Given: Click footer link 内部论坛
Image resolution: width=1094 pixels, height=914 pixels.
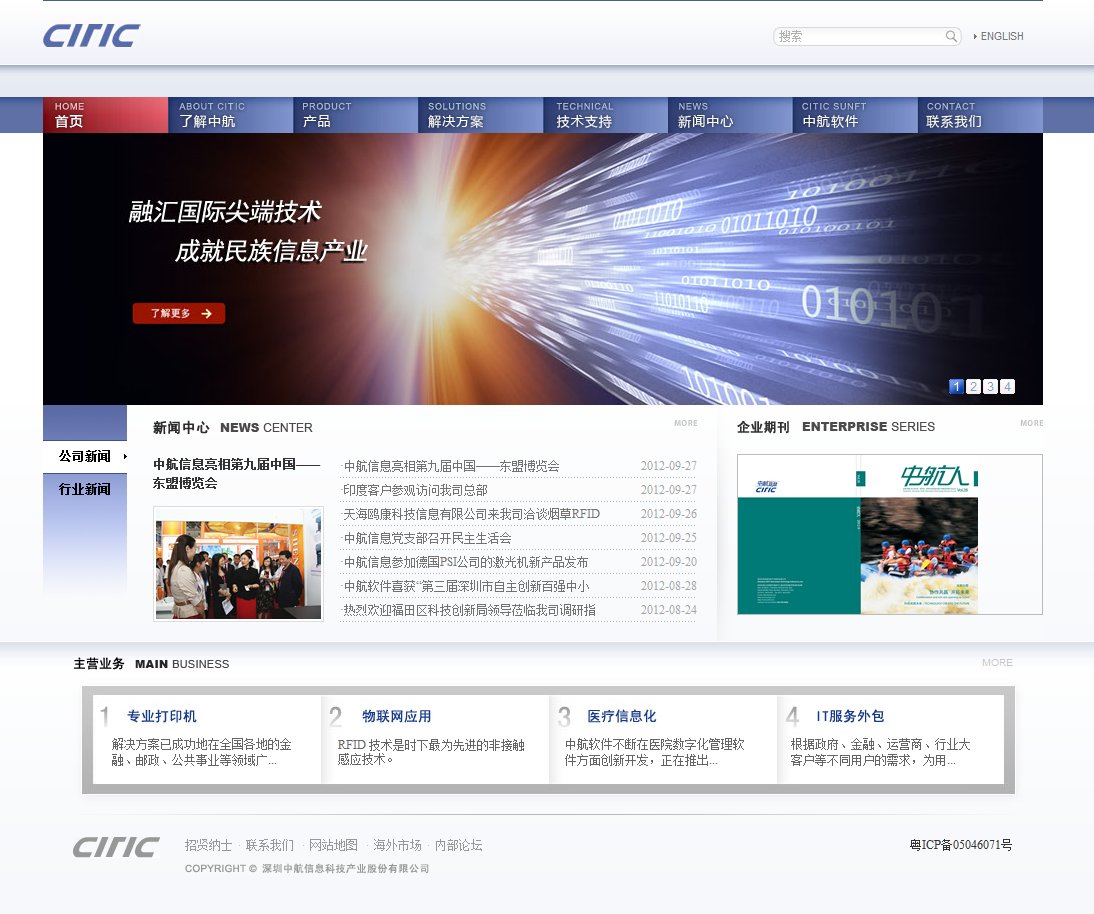Looking at the screenshot, I should click(x=458, y=846).
